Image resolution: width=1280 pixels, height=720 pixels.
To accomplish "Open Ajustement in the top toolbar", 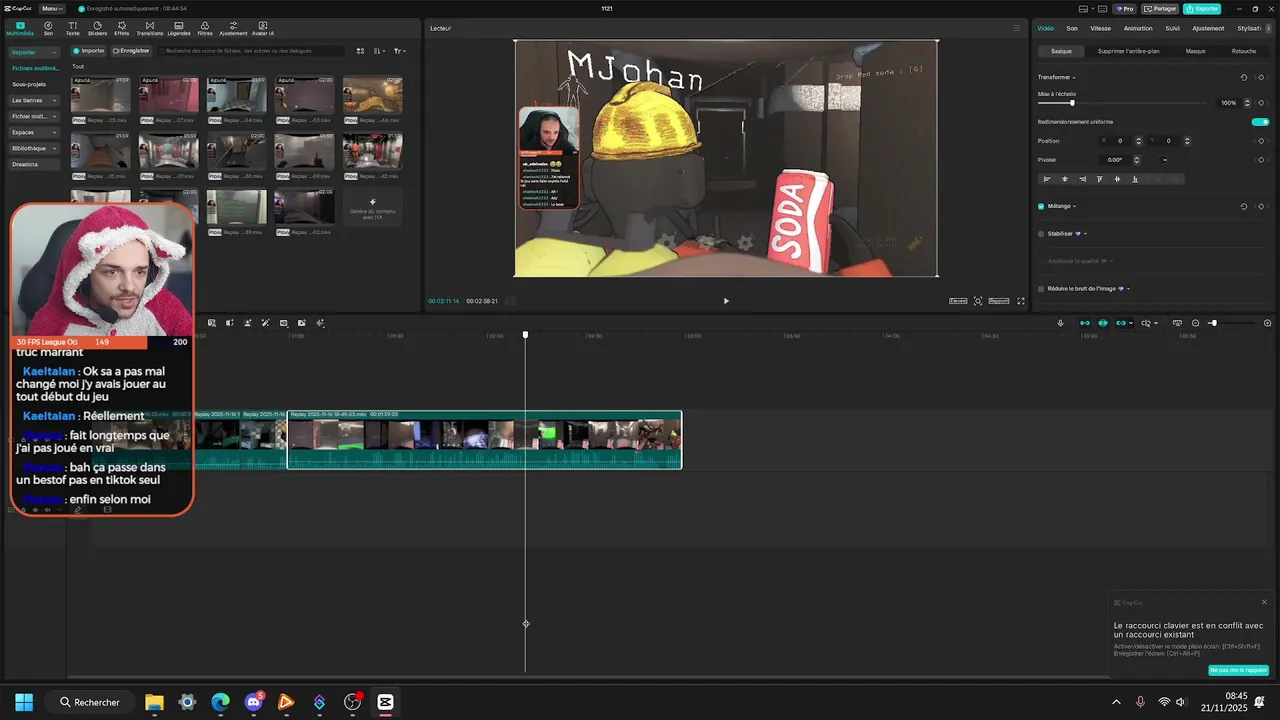I will point(233,28).
